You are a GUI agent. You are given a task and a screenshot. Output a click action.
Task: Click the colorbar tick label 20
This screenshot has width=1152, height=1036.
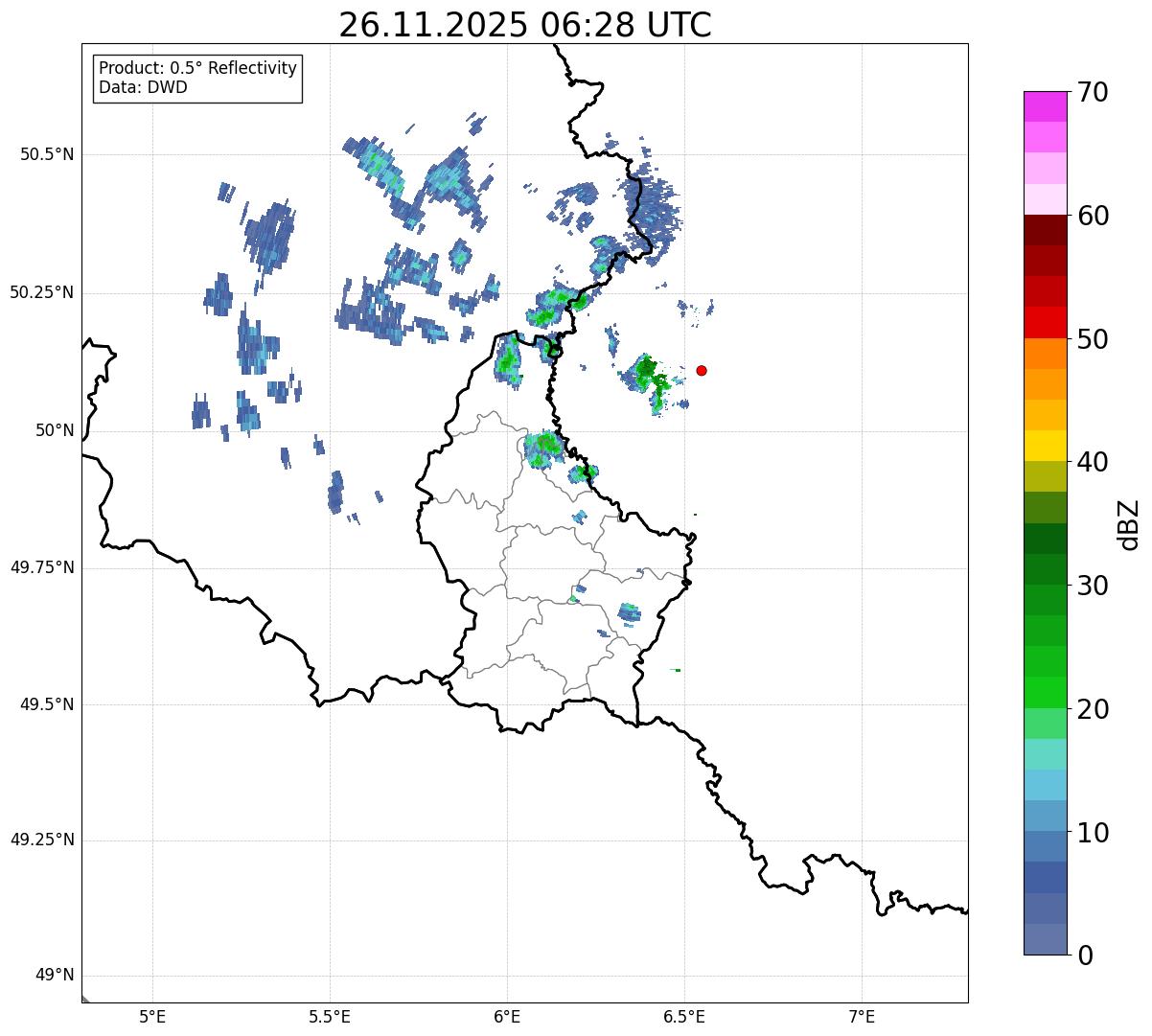pyautogui.click(x=1093, y=710)
